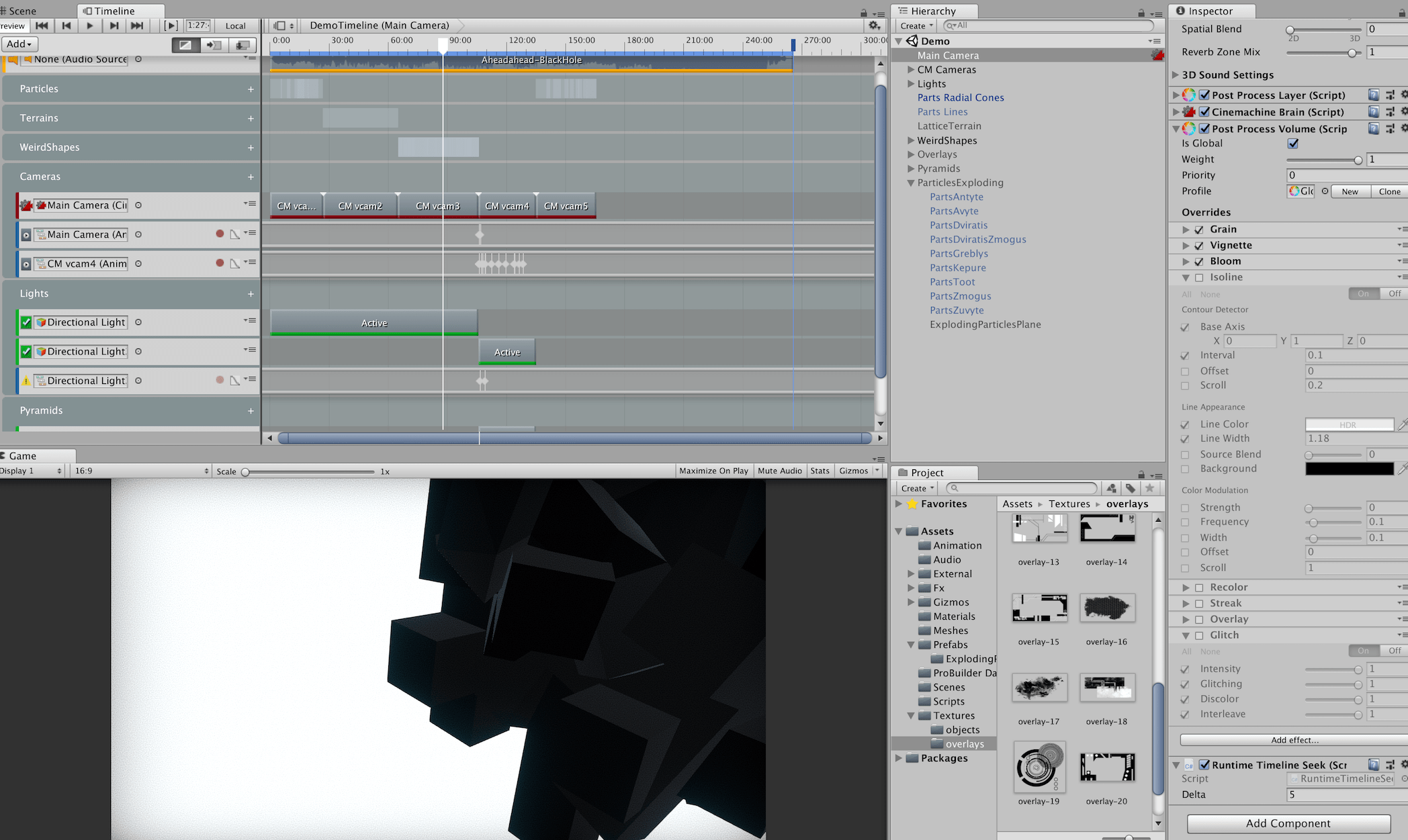Screen dimensions: 1408x840
Task: Collapse ParticlesExploding in the Hierarchy
Action: [911, 183]
